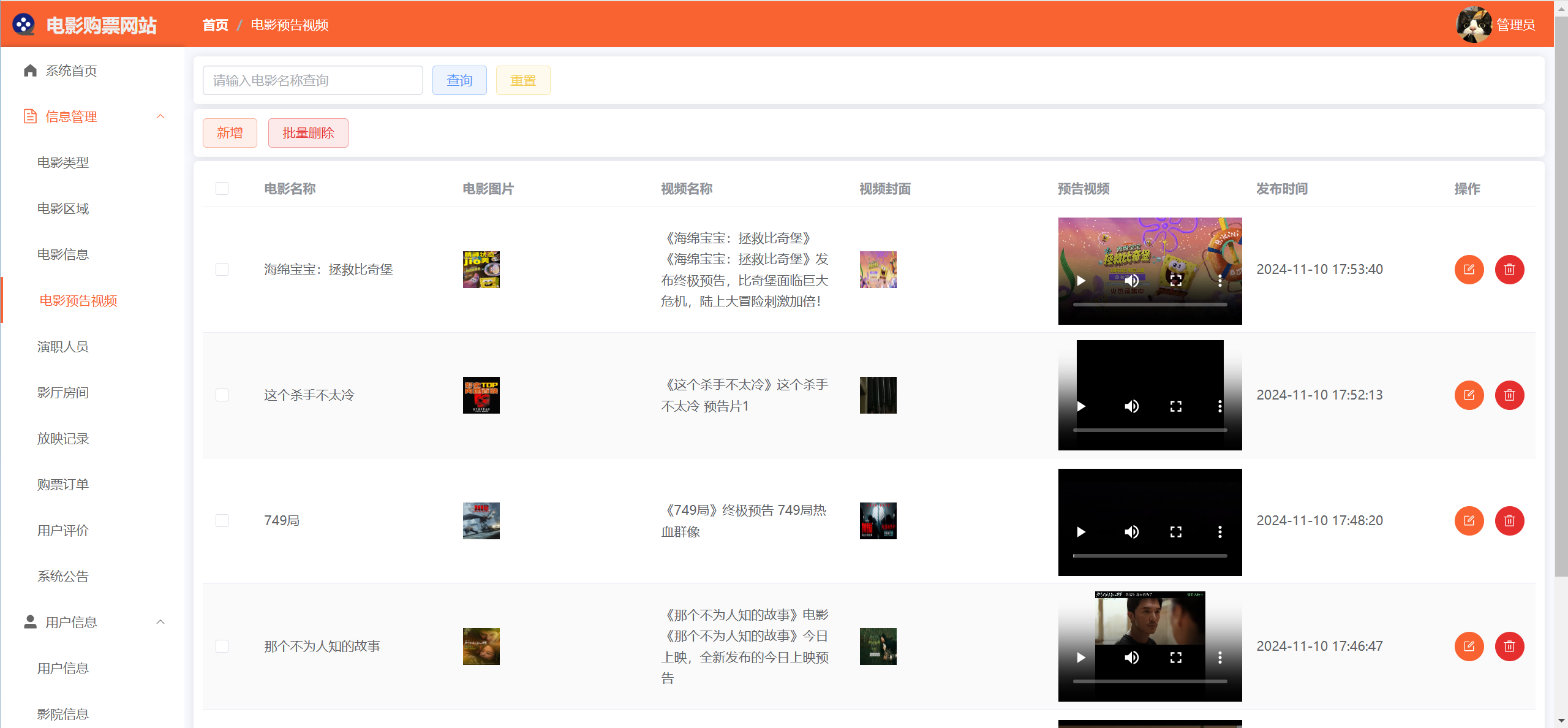The image size is (1568, 728).
Task: Click the 批量删除 button
Action: coord(308,133)
